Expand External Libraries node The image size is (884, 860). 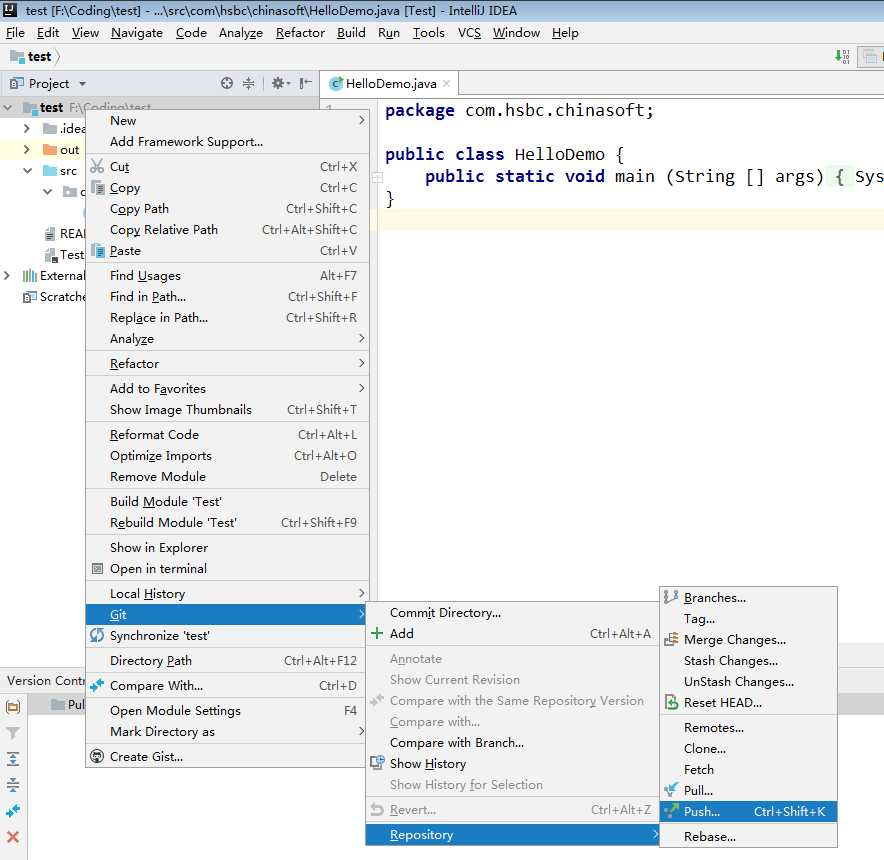(7, 275)
